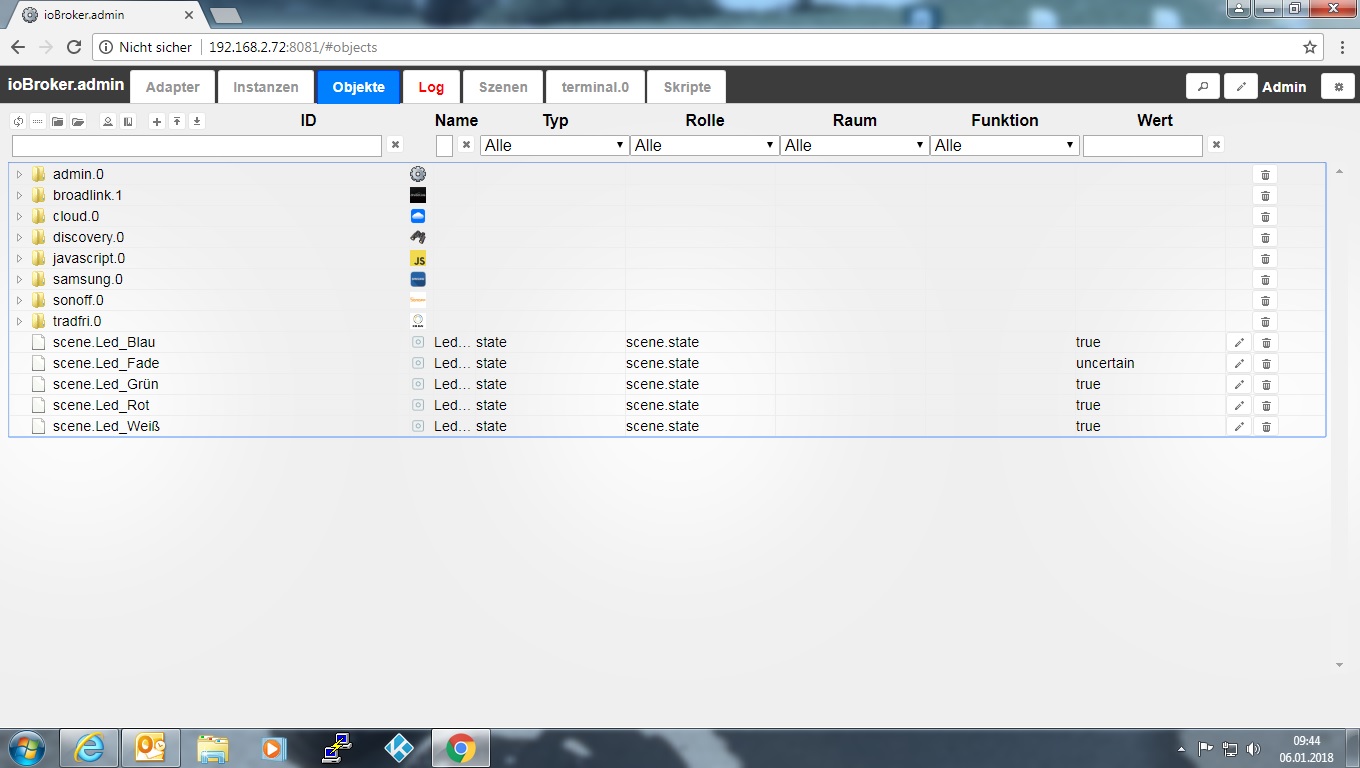Click the 'true' value of scene.Led_Rot
This screenshot has height=768, width=1360.
click(x=1088, y=405)
